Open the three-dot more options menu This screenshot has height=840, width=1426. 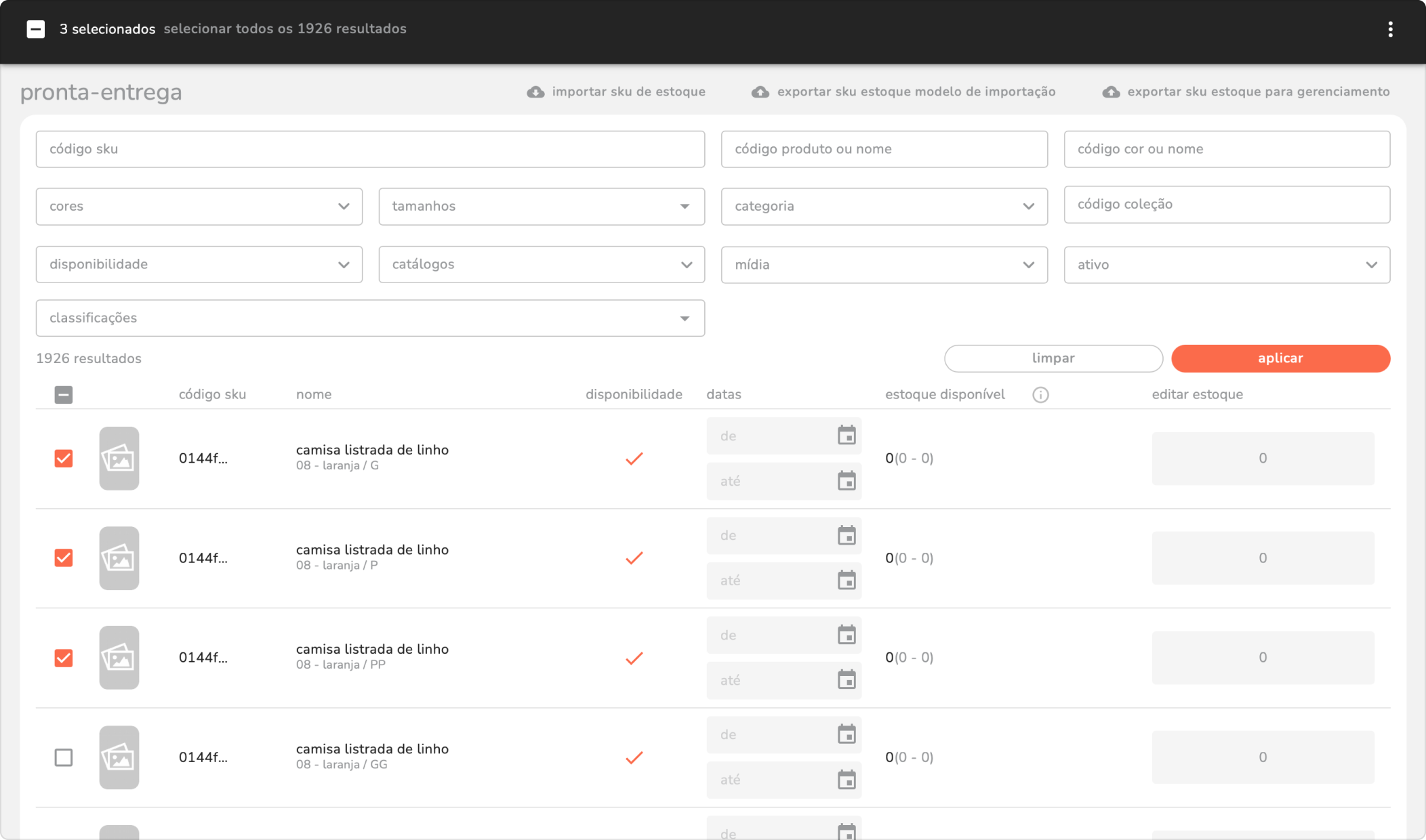tap(1390, 29)
